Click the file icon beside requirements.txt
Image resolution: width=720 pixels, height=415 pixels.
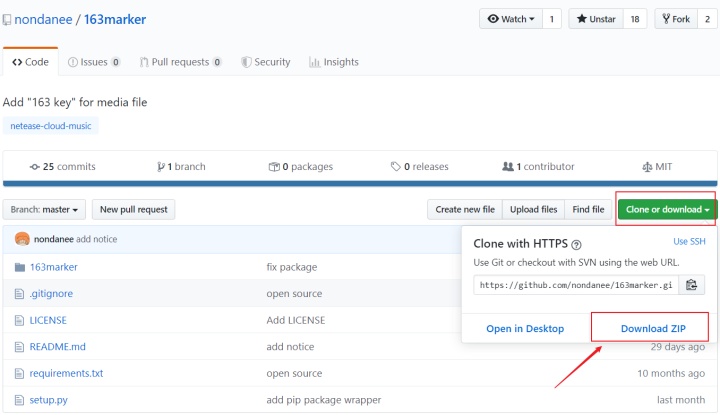pos(19,374)
